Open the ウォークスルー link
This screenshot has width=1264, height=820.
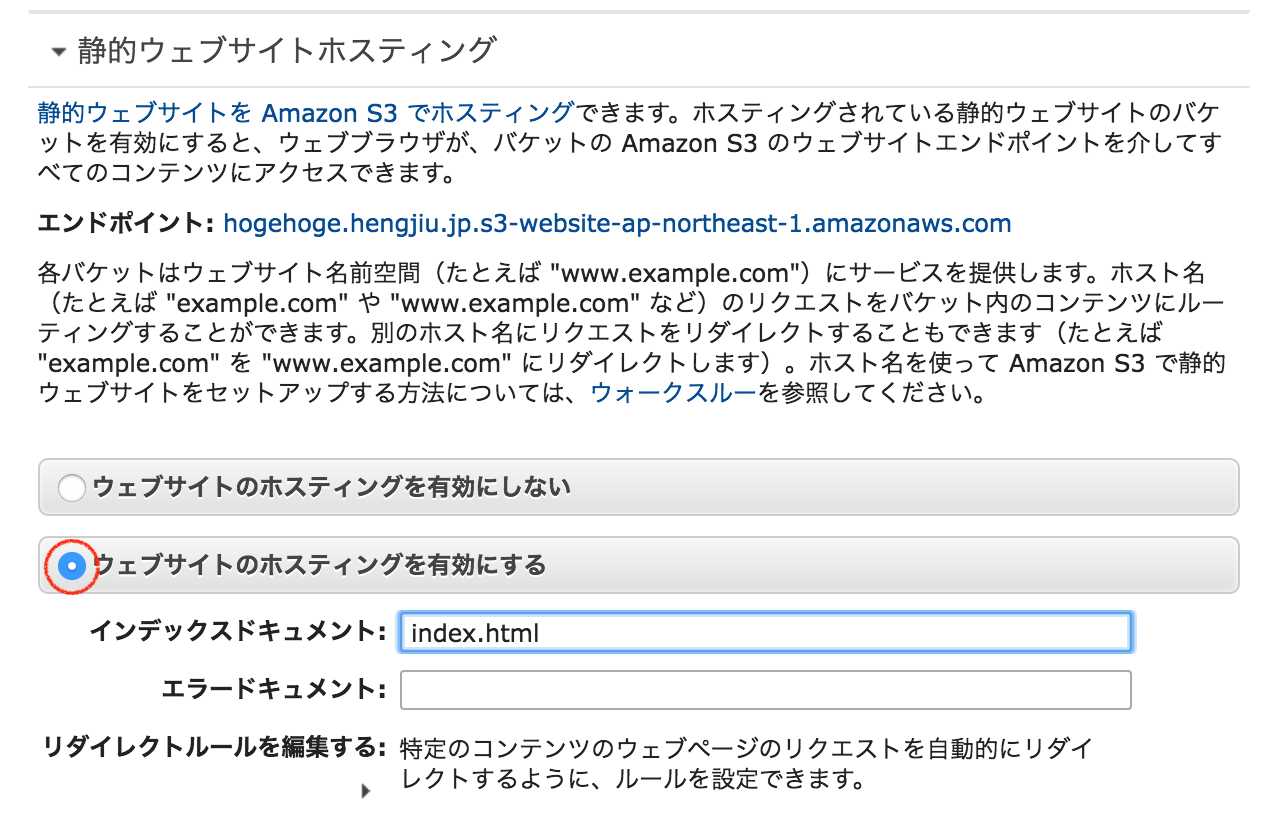(x=673, y=393)
